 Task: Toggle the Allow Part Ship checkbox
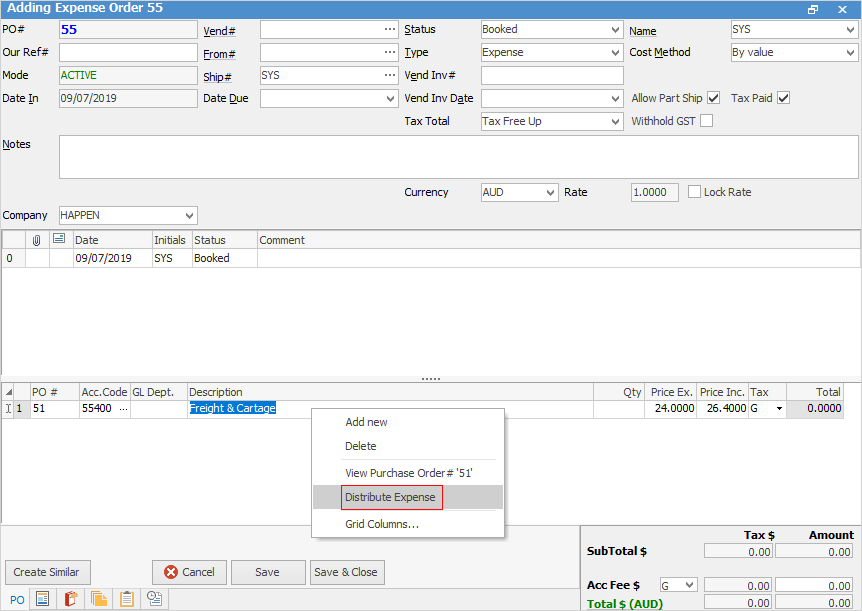[713, 98]
